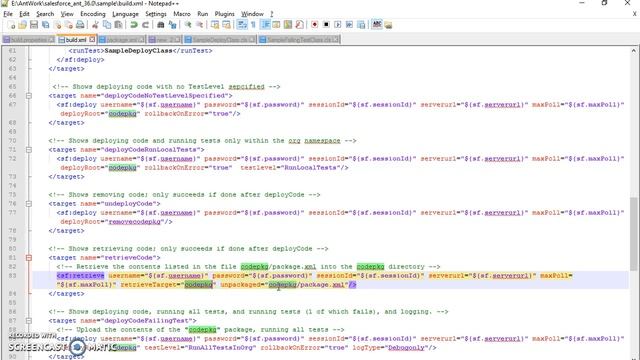640x360 pixels.
Task: Open the Edit menu
Action: (24, 14)
